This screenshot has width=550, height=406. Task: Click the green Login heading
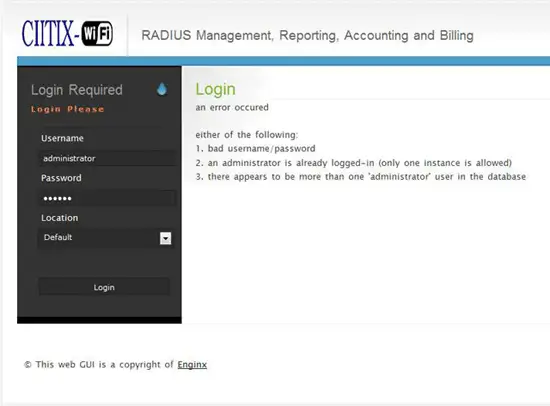[215, 89]
